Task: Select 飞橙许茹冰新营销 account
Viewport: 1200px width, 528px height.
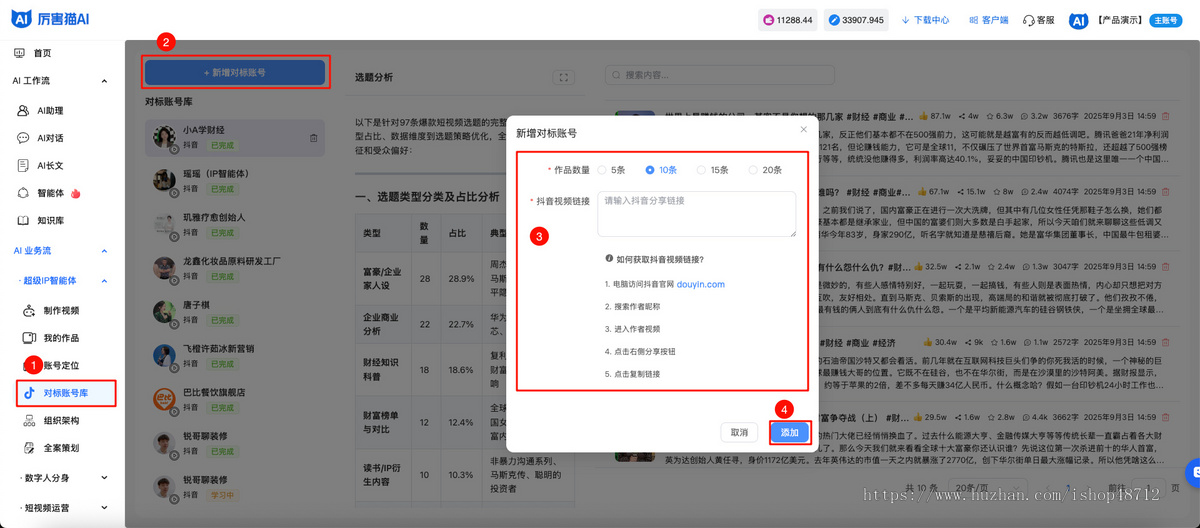Action: [235, 356]
